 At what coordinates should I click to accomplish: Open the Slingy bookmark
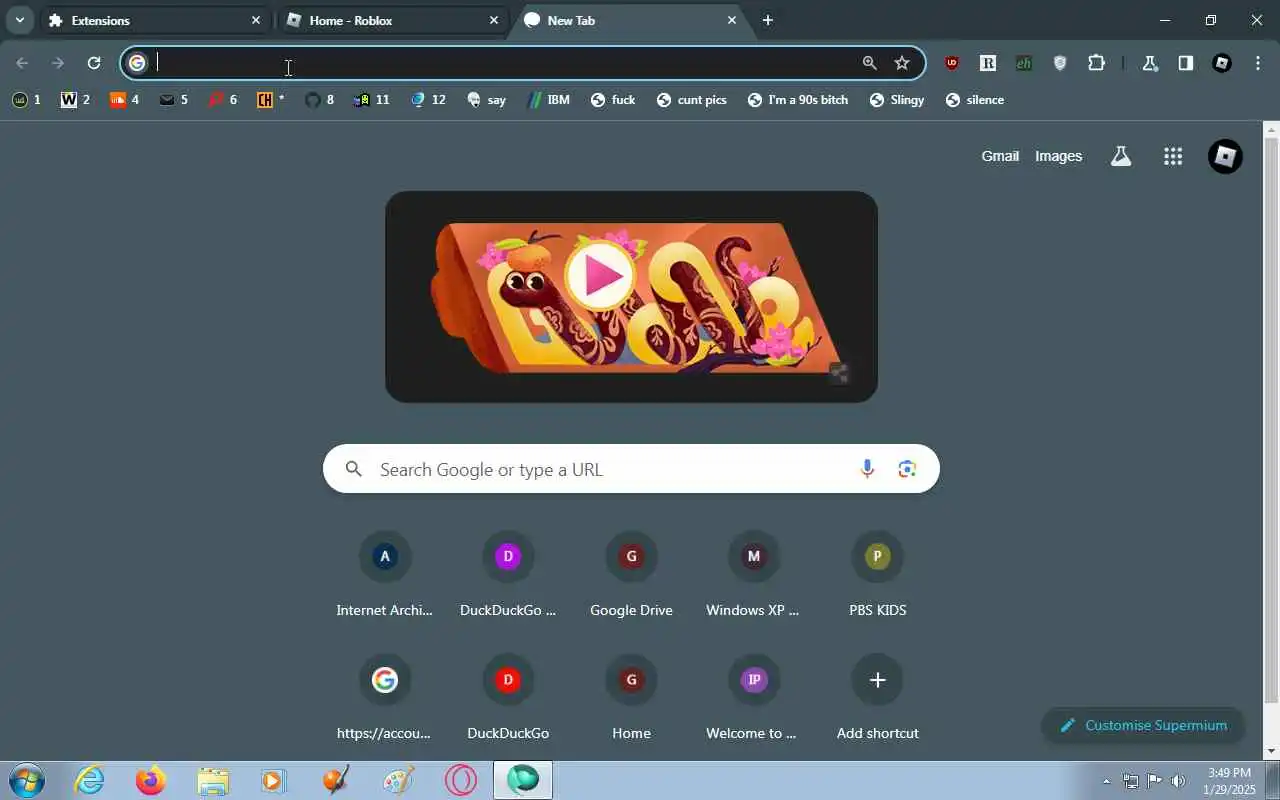(897, 100)
